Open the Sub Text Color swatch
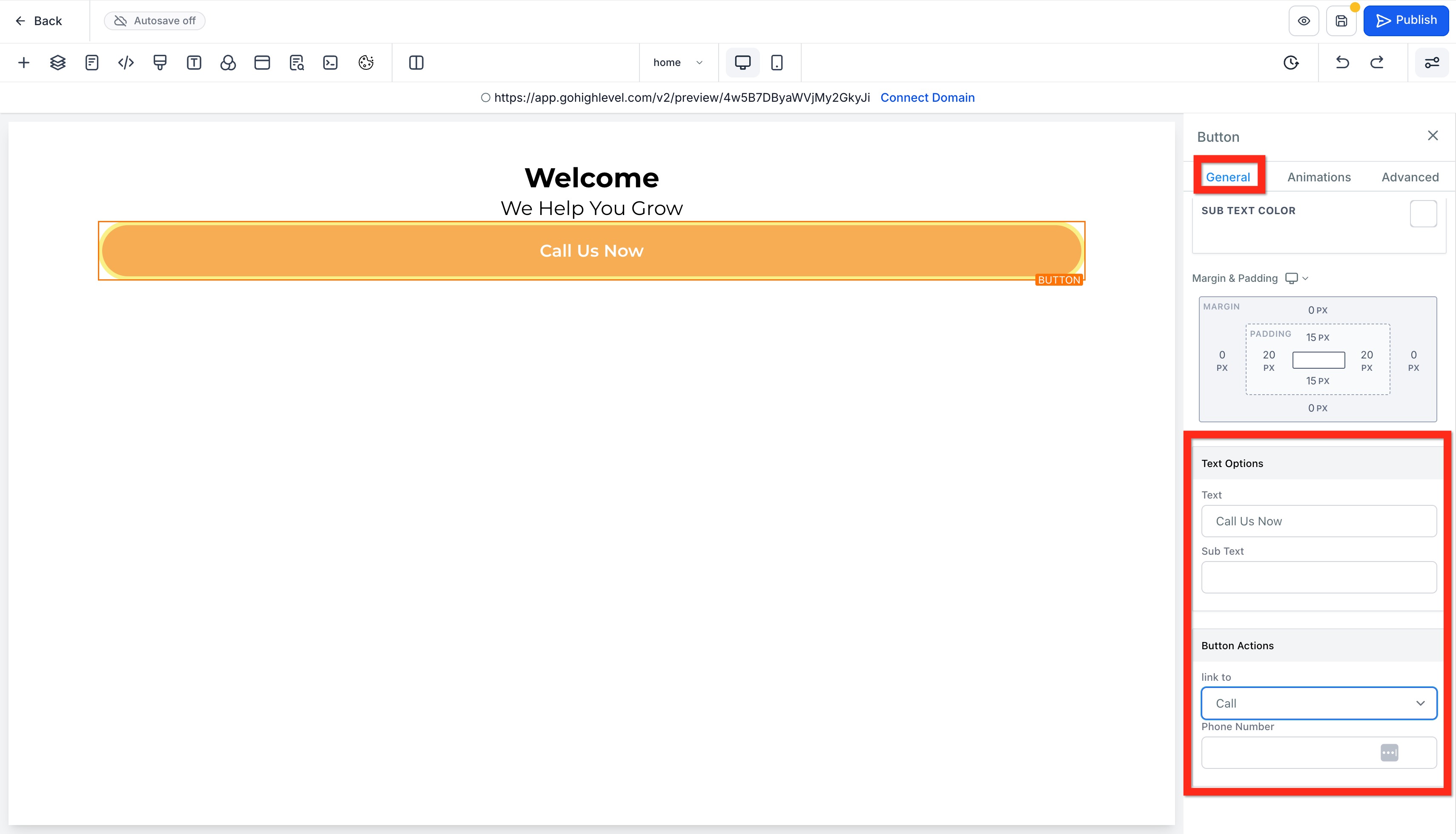1456x834 pixels. coord(1423,214)
